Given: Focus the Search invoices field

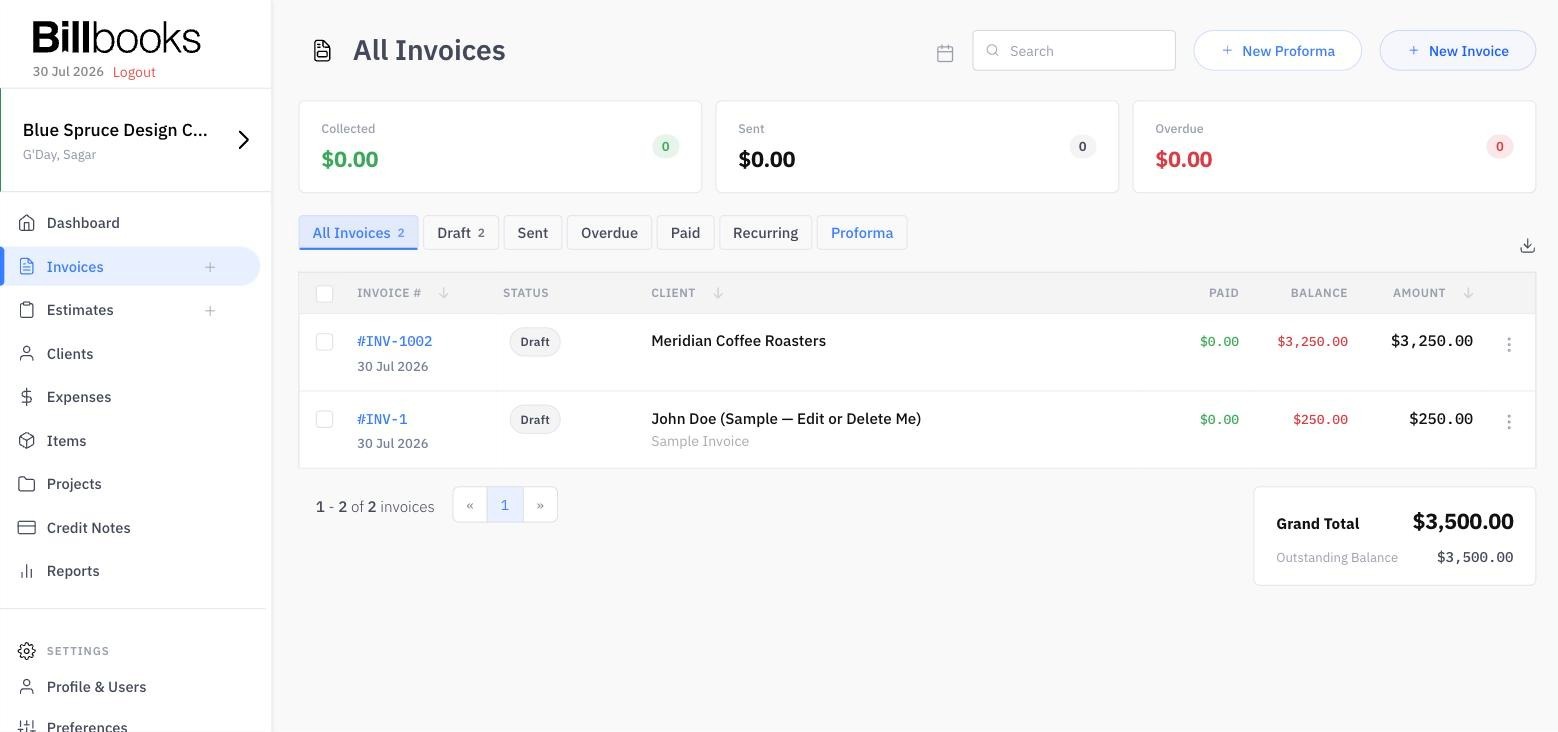Looking at the screenshot, I should coord(1074,51).
